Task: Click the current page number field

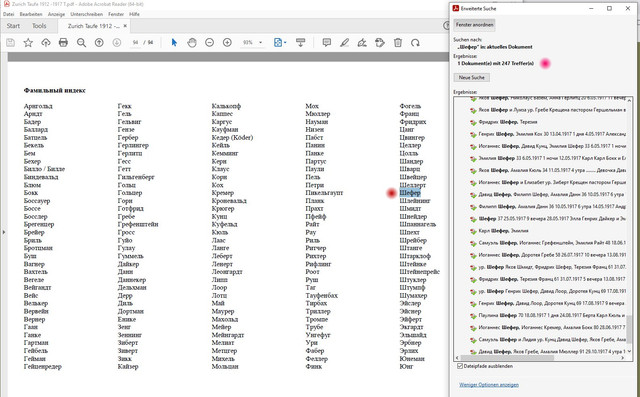Action: click(136, 42)
